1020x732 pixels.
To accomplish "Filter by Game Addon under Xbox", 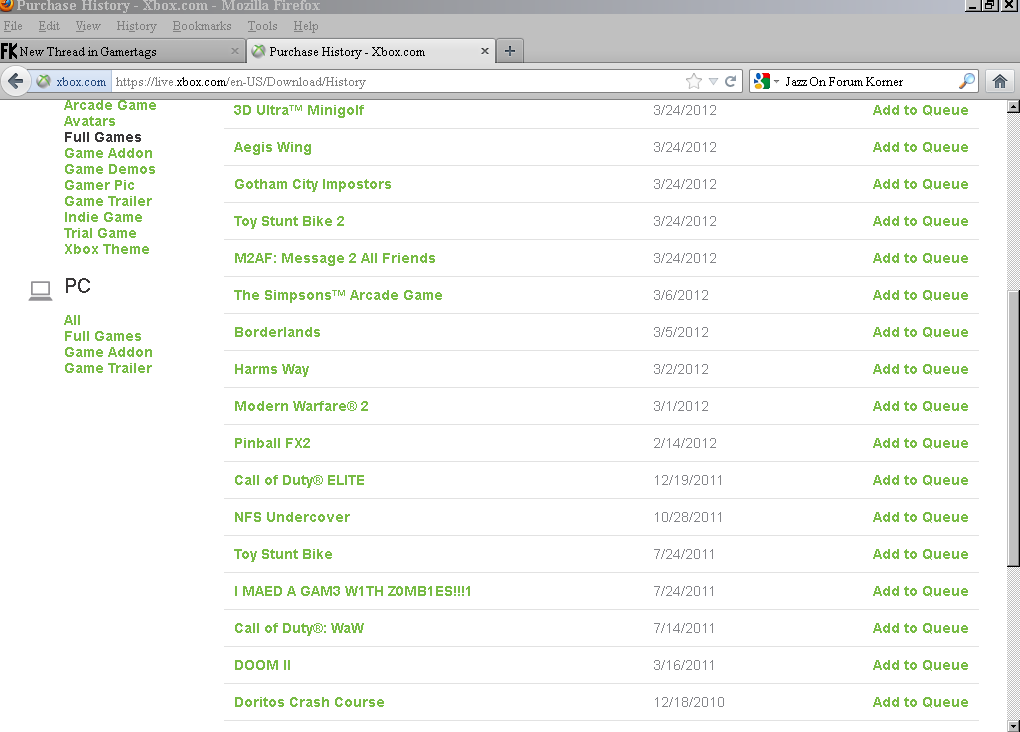I will (x=109, y=153).
